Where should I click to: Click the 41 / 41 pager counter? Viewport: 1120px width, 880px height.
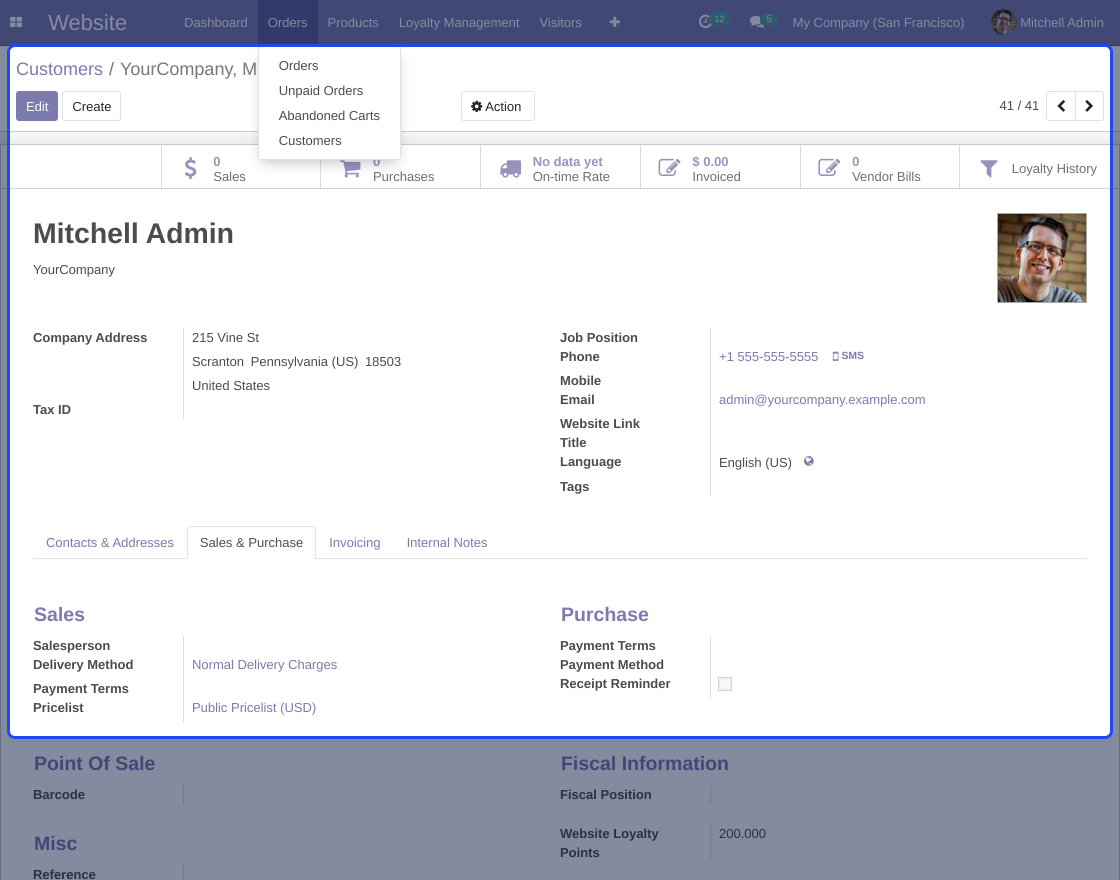point(1019,106)
